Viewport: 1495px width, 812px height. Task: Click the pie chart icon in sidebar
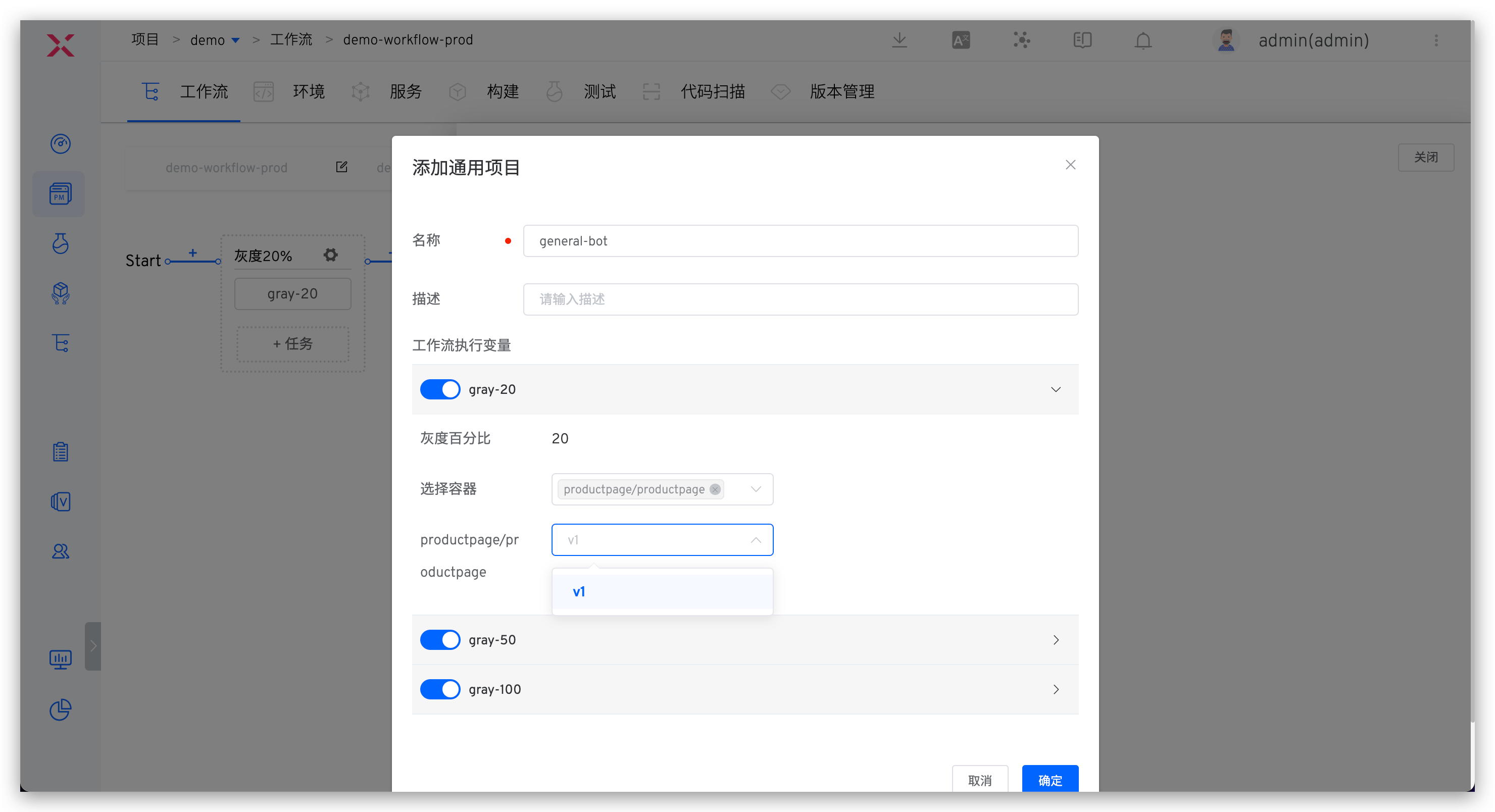click(61, 709)
